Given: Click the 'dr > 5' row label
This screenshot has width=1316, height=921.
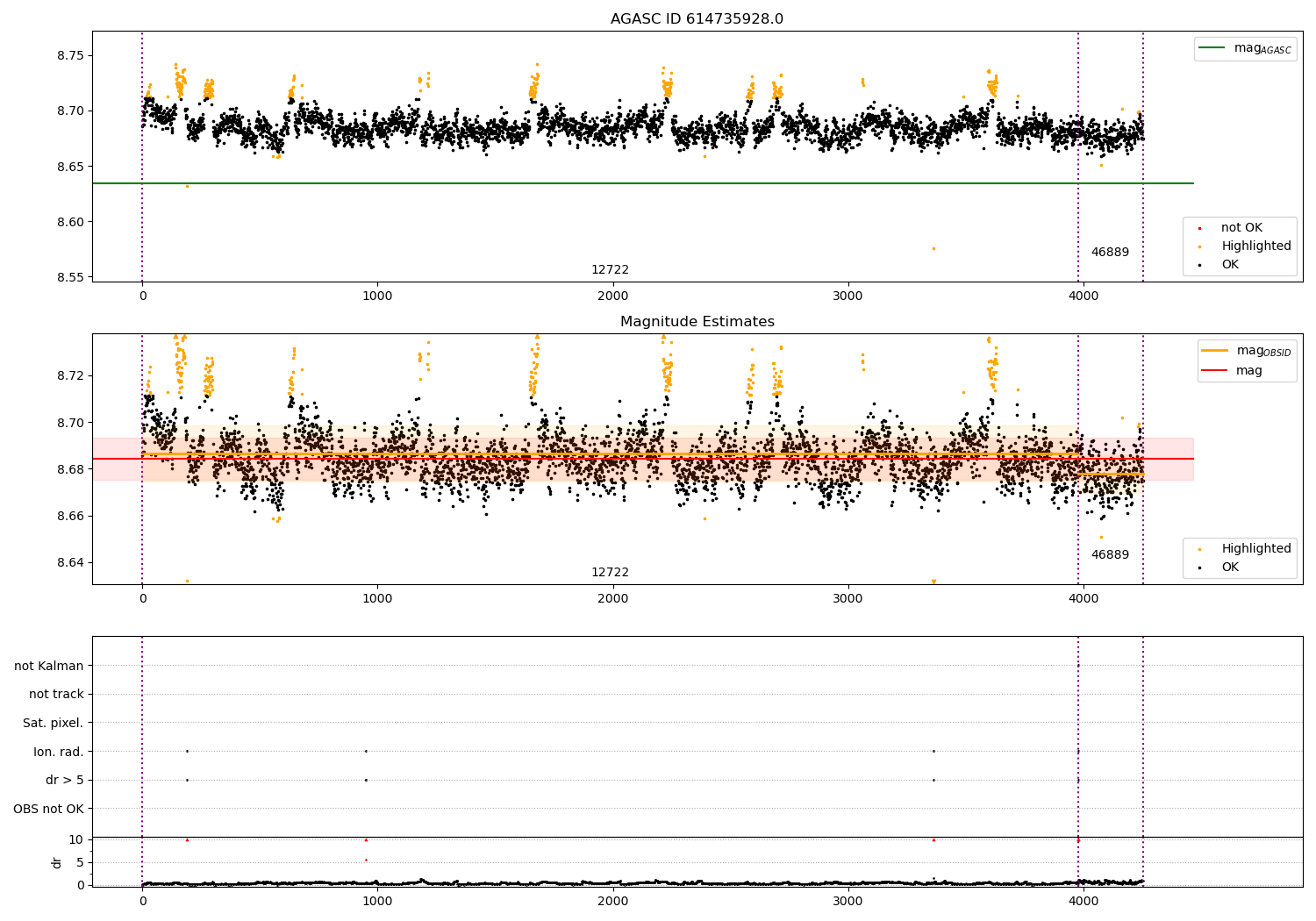Looking at the screenshot, I should click(x=64, y=780).
